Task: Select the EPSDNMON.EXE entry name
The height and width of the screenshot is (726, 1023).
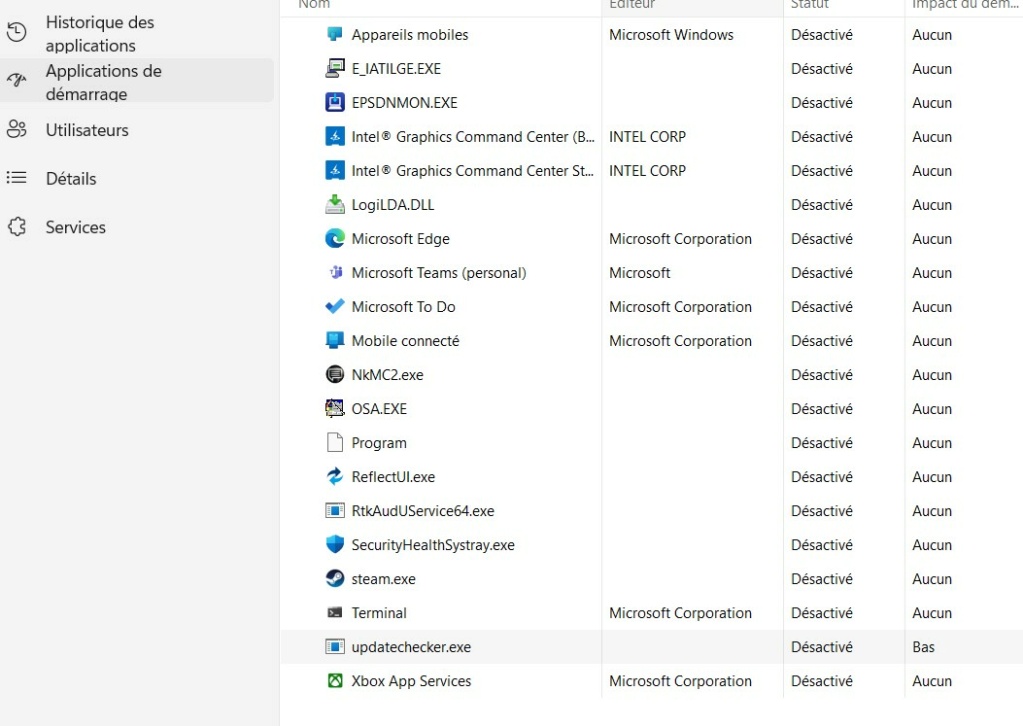Action: click(405, 102)
